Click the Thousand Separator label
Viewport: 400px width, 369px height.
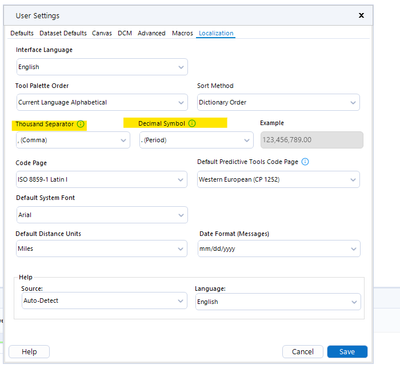tap(45, 124)
